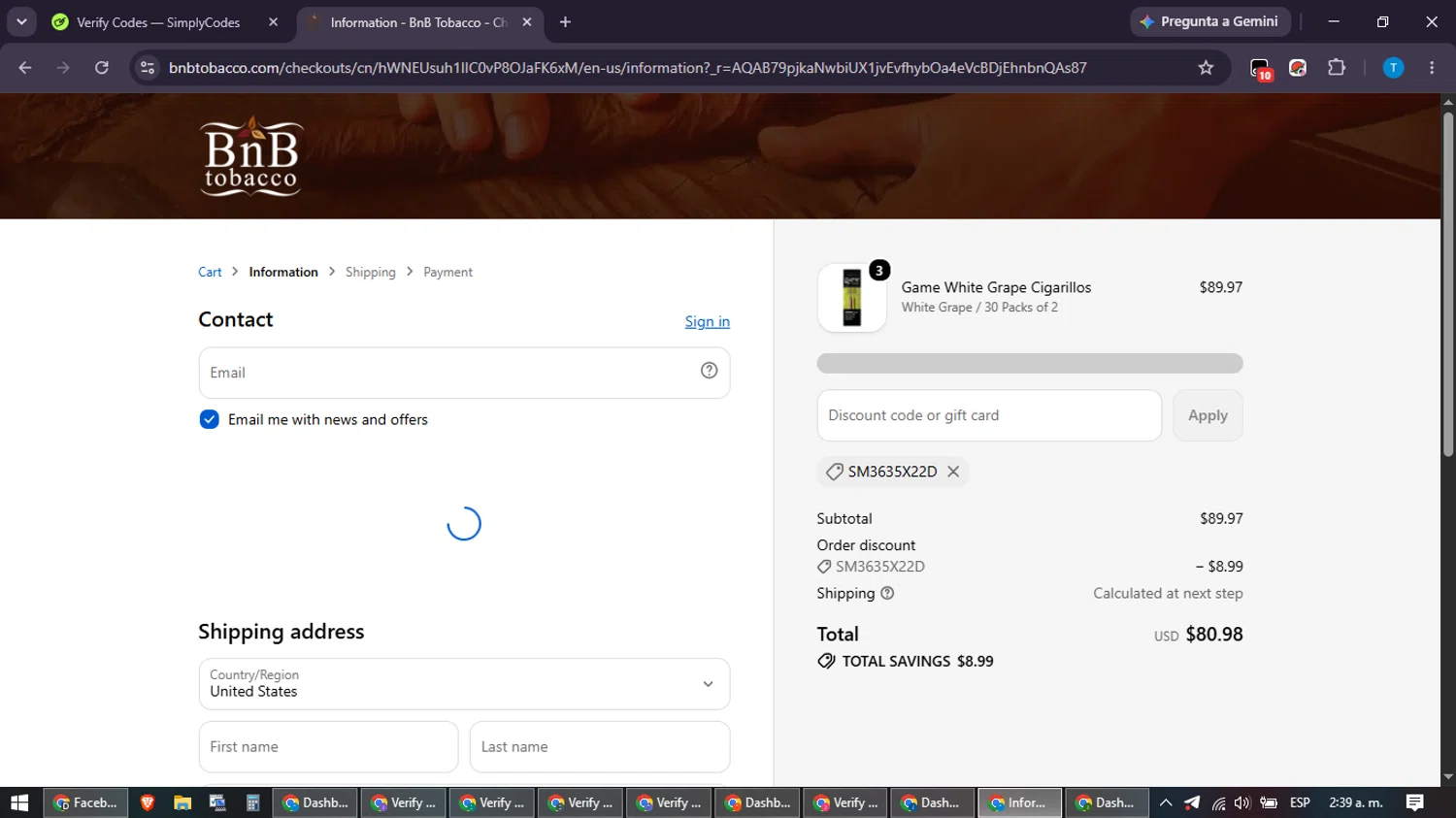Show hidden system tray icons
The height and width of the screenshot is (818, 1456).
1166,802
